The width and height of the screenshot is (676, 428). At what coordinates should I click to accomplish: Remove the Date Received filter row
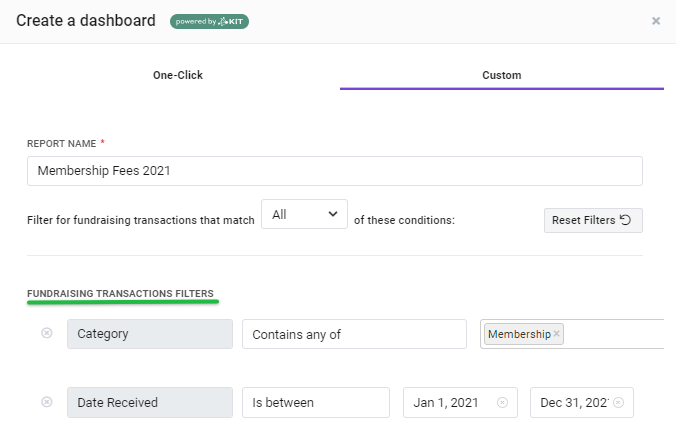tap(47, 402)
